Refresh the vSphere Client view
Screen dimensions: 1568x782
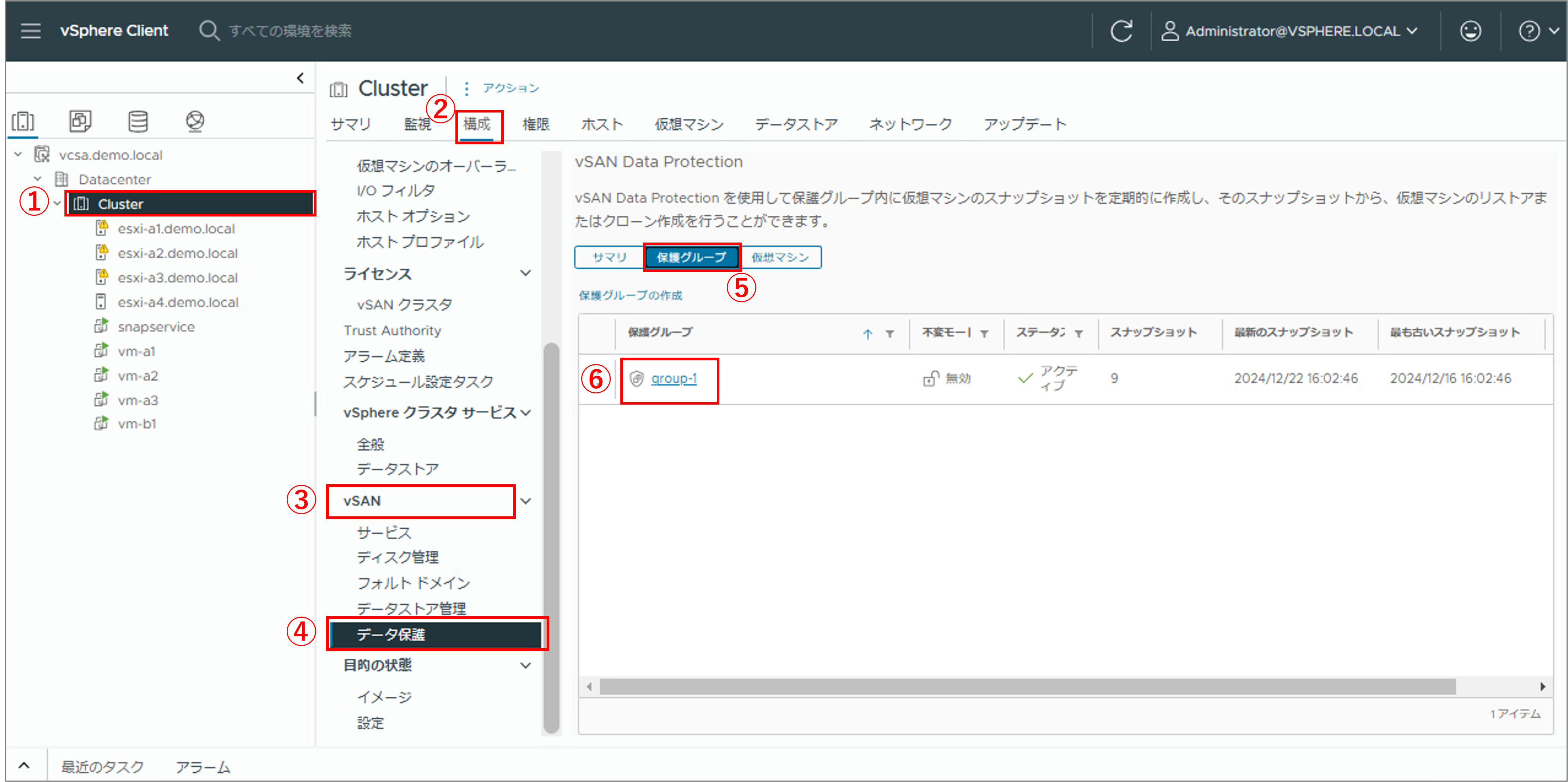[x=1121, y=31]
